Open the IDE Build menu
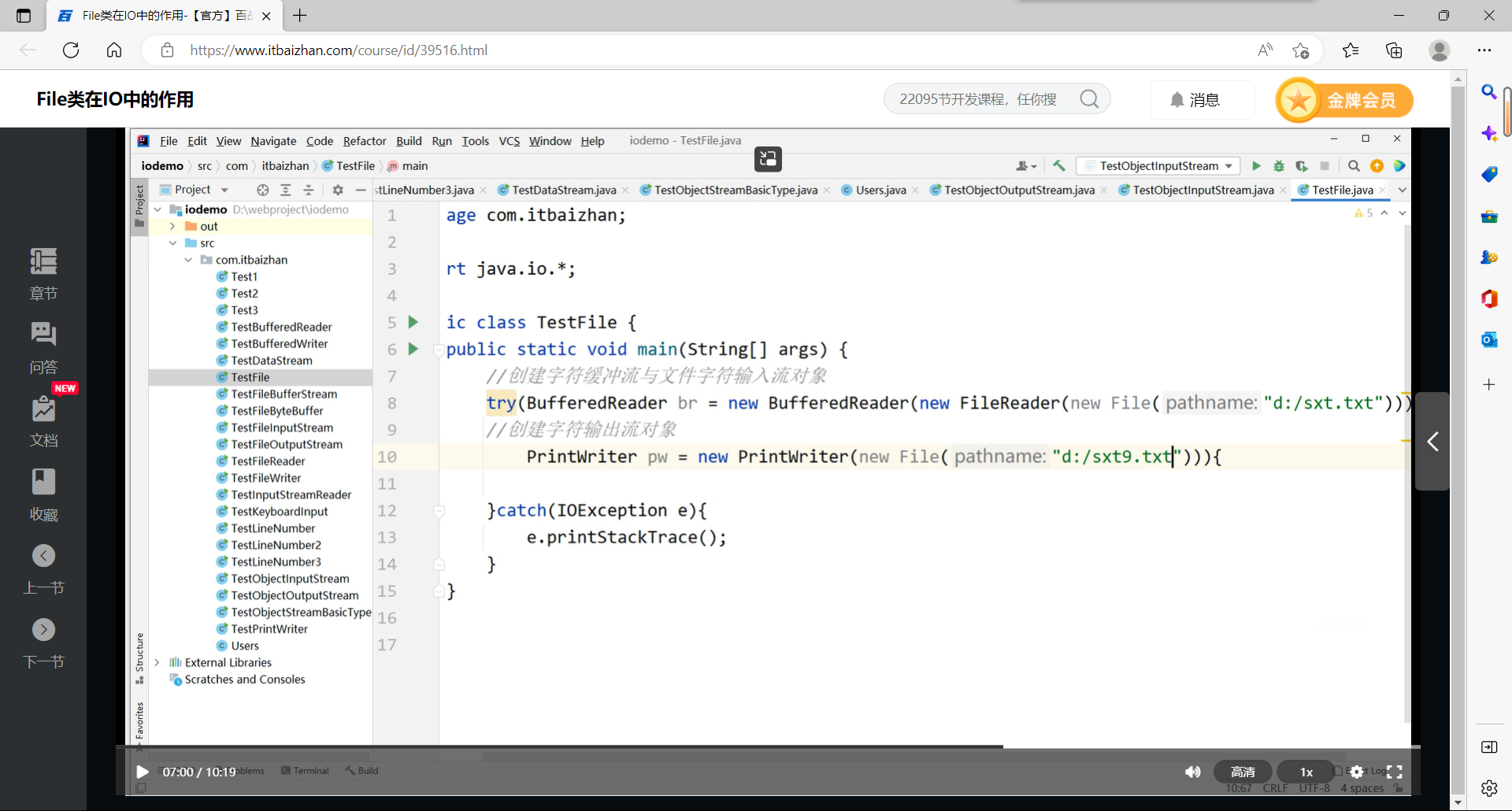The width and height of the screenshot is (1512, 811). click(x=409, y=141)
